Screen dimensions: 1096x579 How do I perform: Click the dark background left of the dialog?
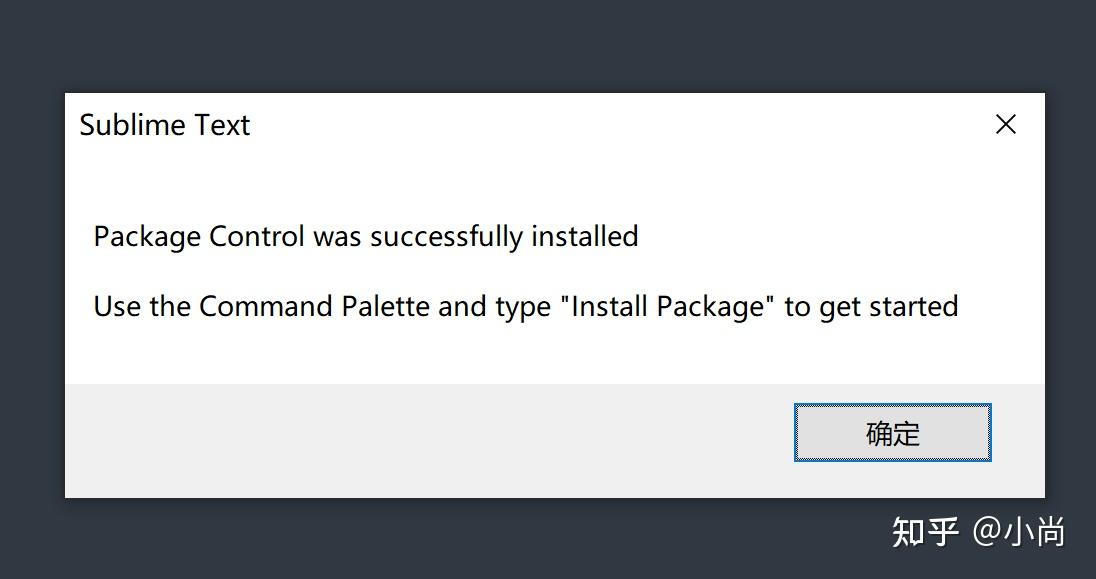(32, 300)
